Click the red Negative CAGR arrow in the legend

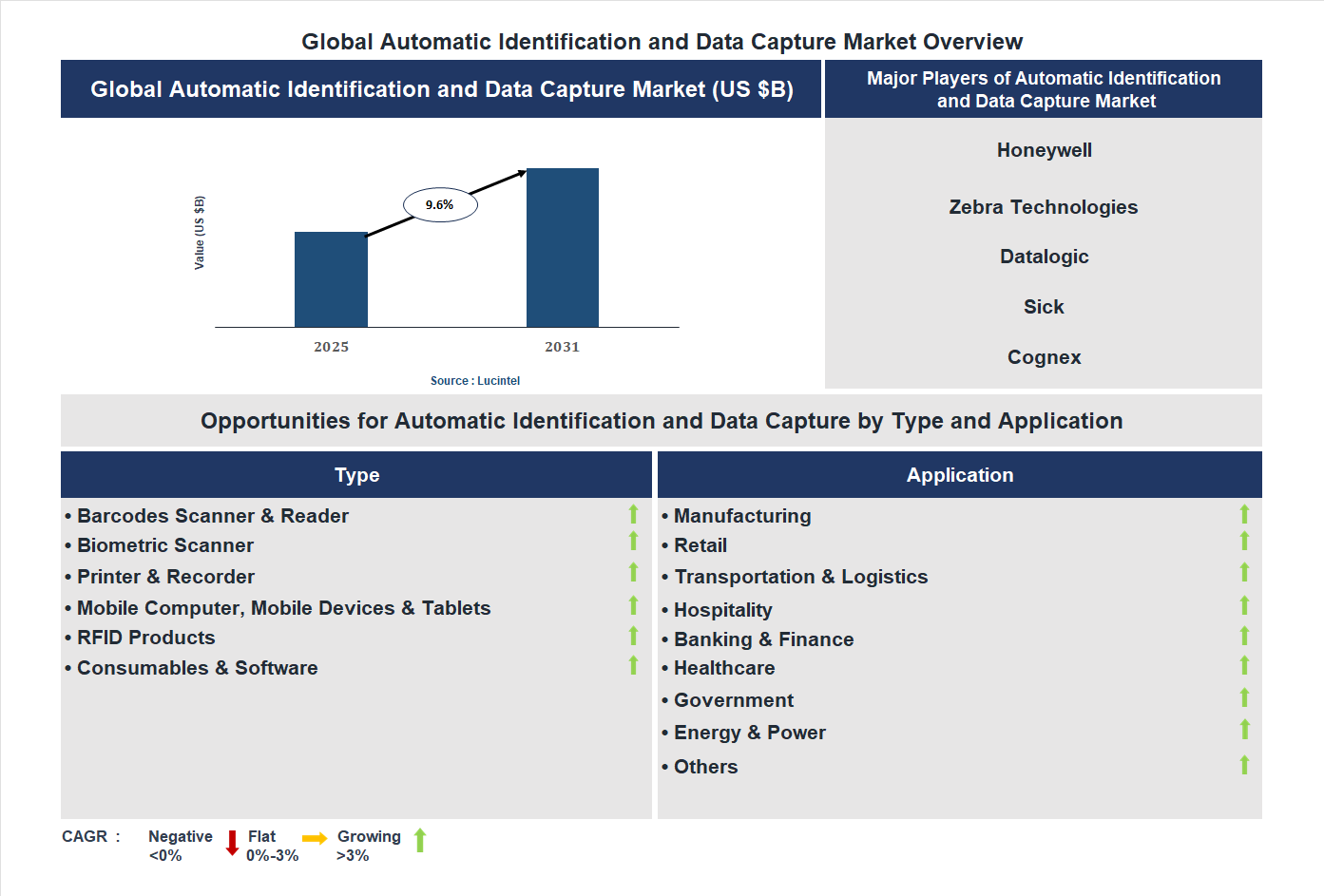231,845
